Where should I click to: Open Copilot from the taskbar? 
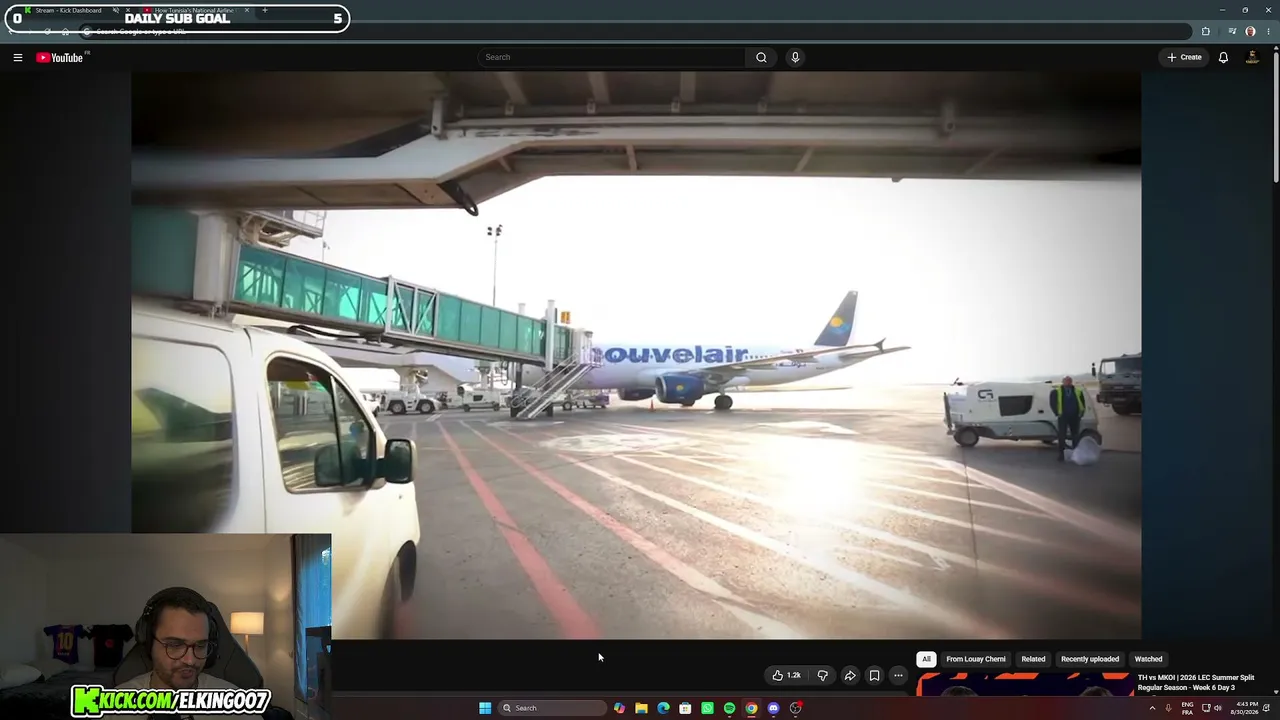[619, 708]
